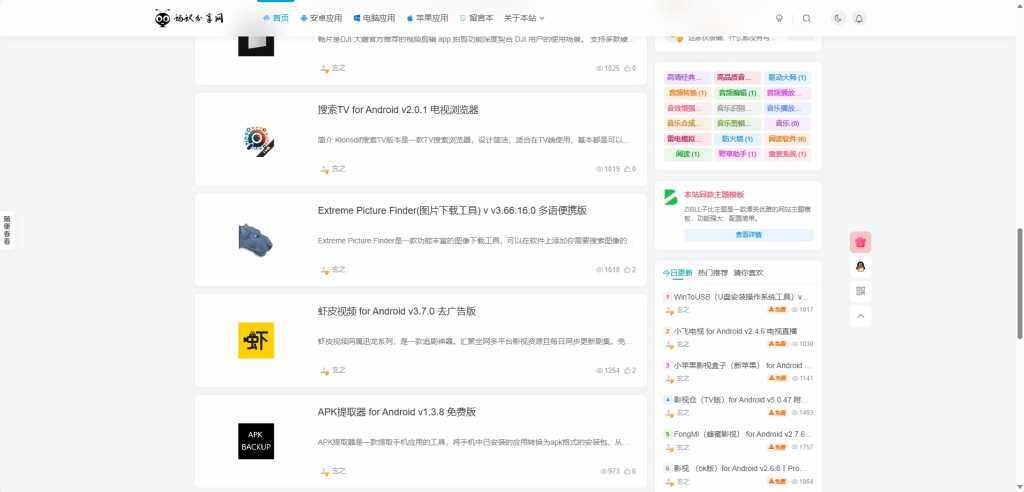Toggle dark mode moon icon
The image size is (1024, 492).
click(x=839, y=18)
